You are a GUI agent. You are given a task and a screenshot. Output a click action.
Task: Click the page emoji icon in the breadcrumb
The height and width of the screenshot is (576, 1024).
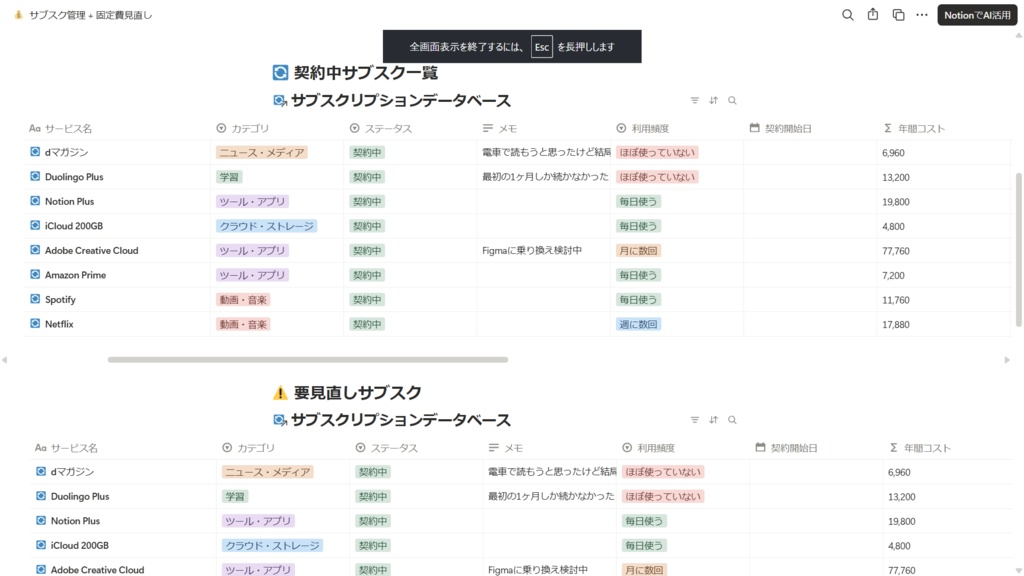(20, 15)
